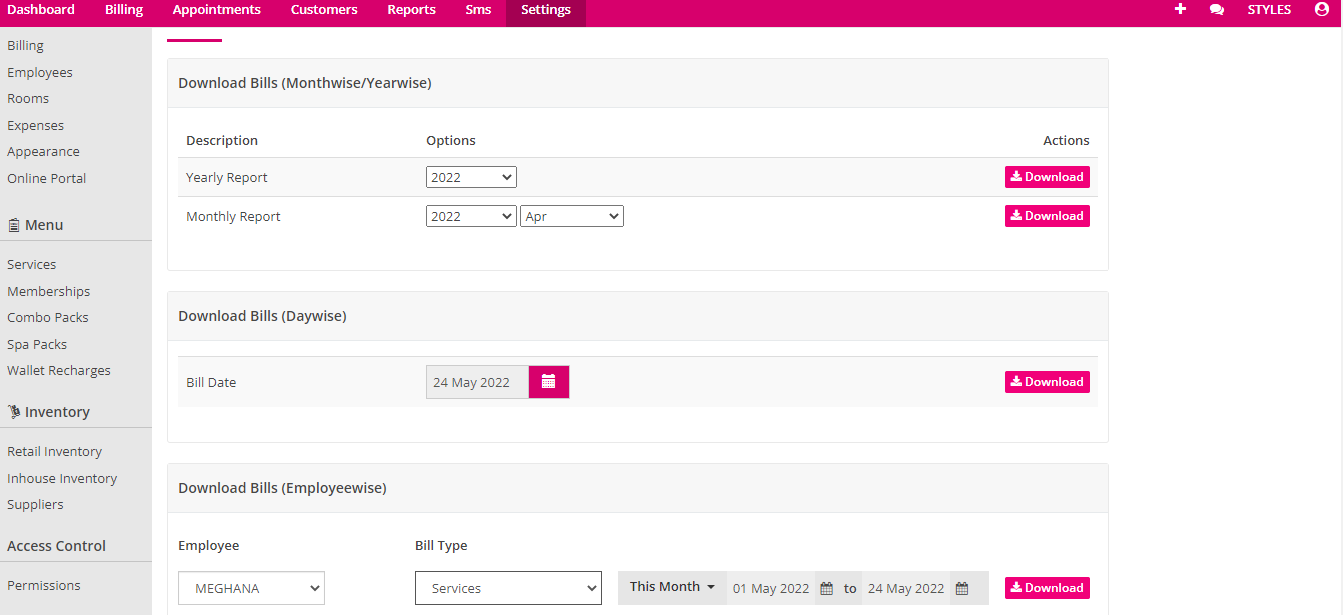Click the Bill Date input field

pos(477,382)
